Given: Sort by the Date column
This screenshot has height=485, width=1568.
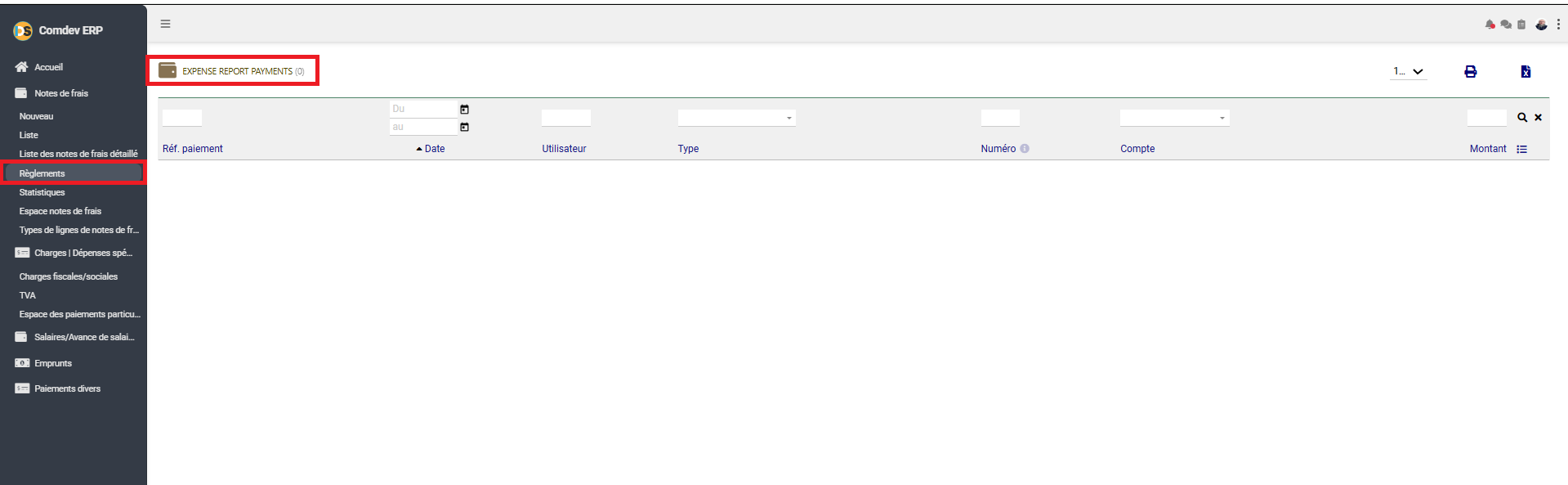Looking at the screenshot, I should 435,149.
